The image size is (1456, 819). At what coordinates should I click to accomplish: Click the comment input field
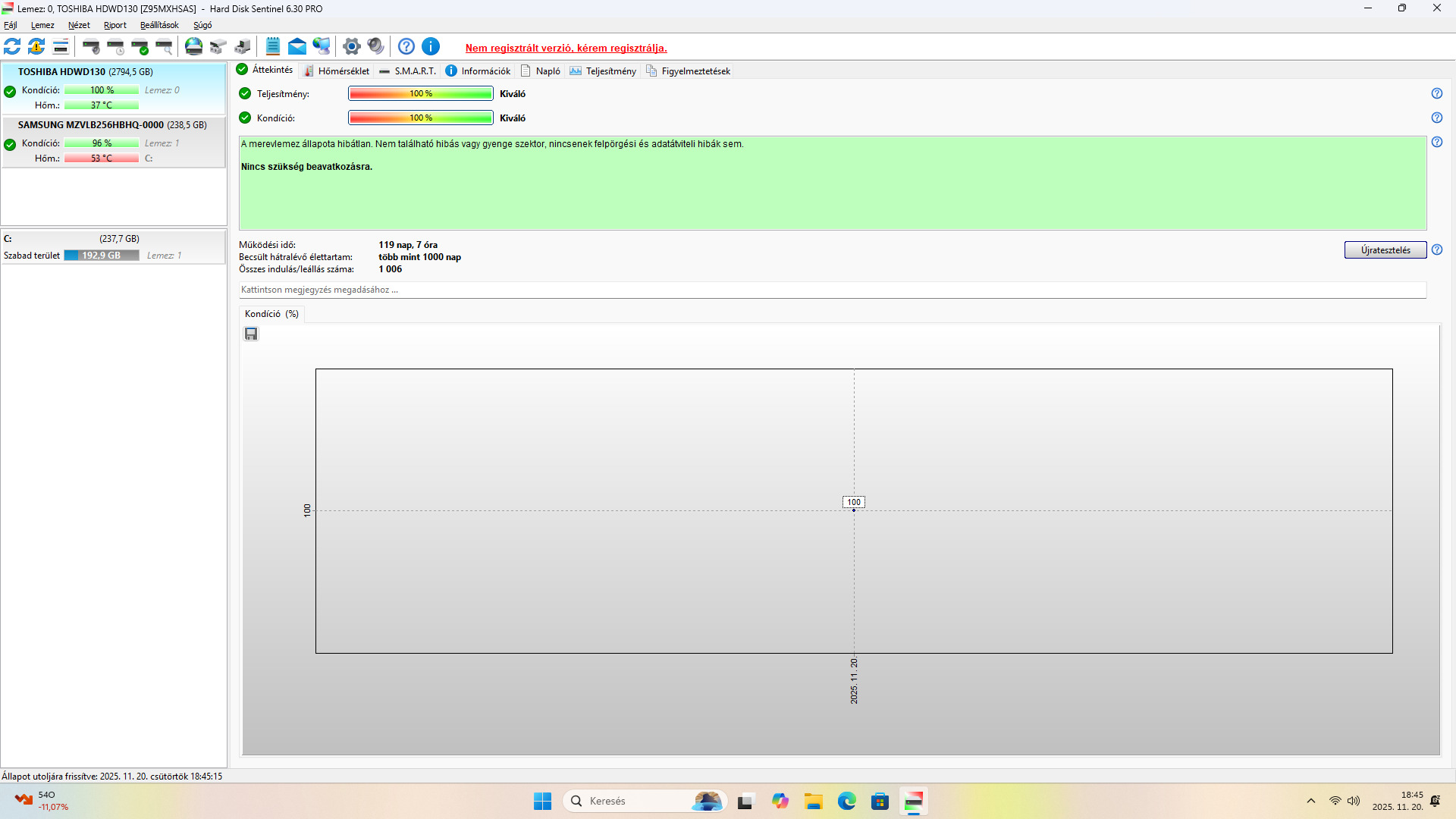click(832, 290)
